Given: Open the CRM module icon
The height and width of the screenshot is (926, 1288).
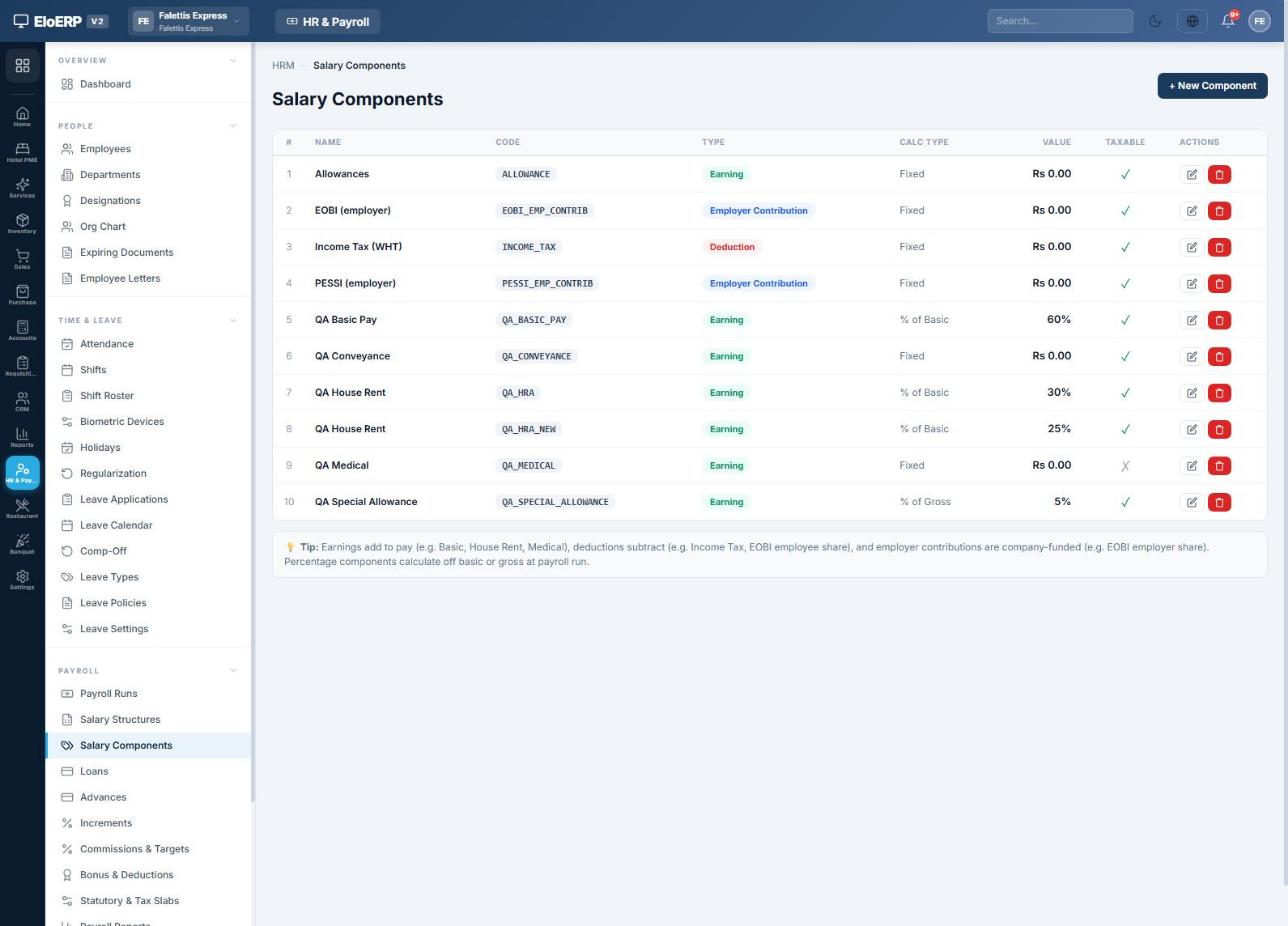Looking at the screenshot, I should 22,401.
